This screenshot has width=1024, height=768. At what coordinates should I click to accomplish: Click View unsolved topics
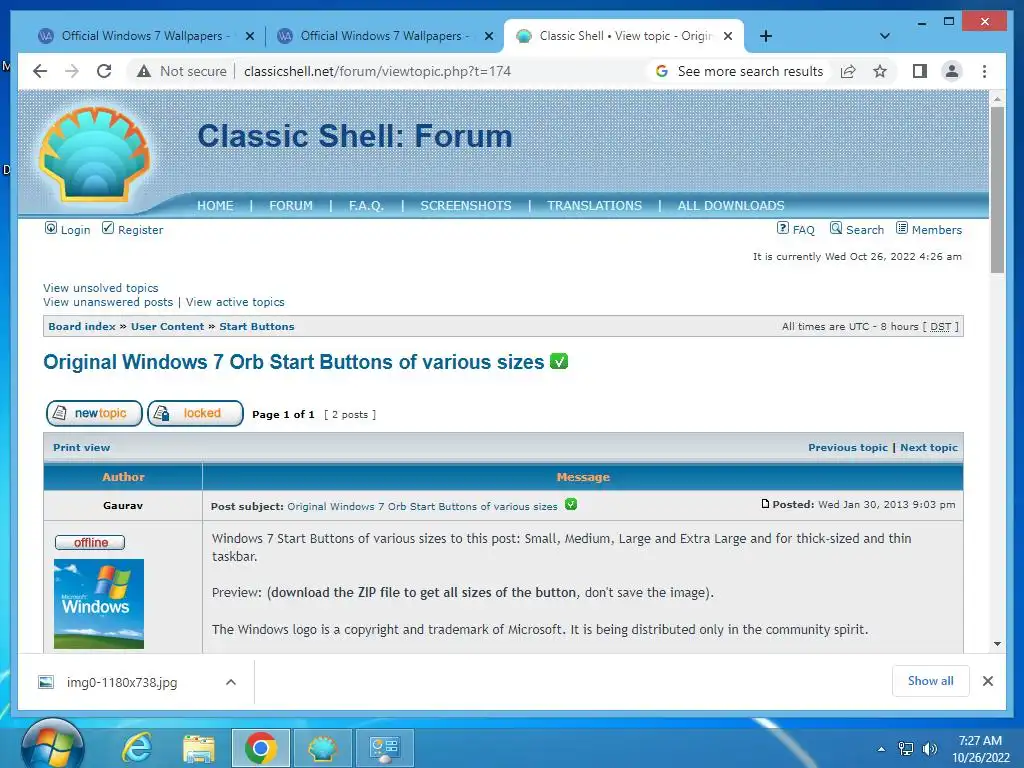(x=101, y=288)
